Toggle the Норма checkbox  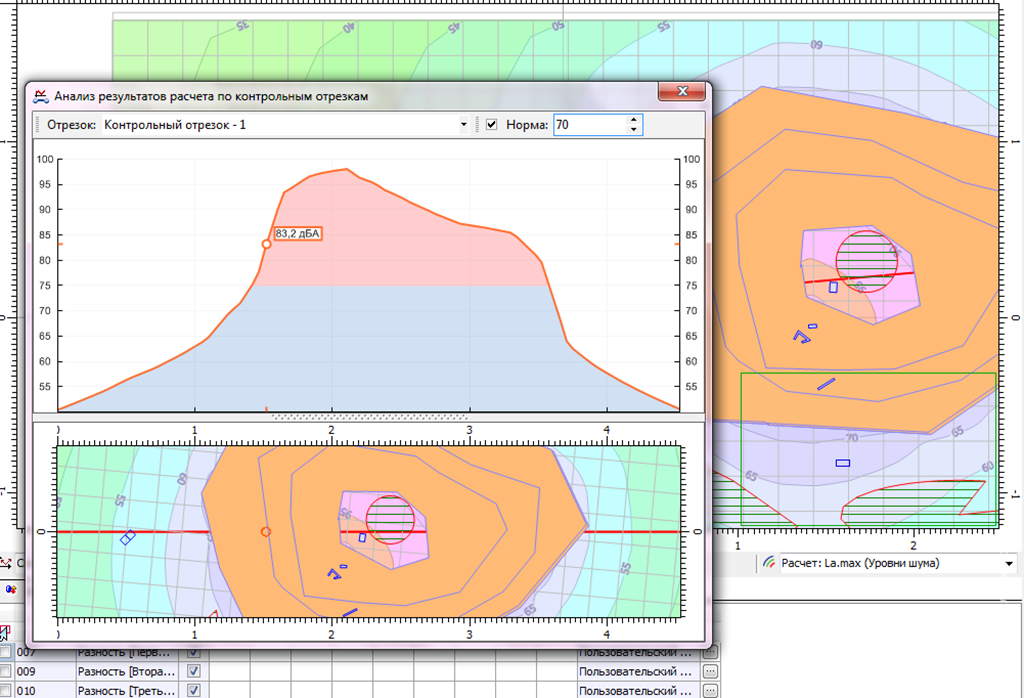point(491,125)
